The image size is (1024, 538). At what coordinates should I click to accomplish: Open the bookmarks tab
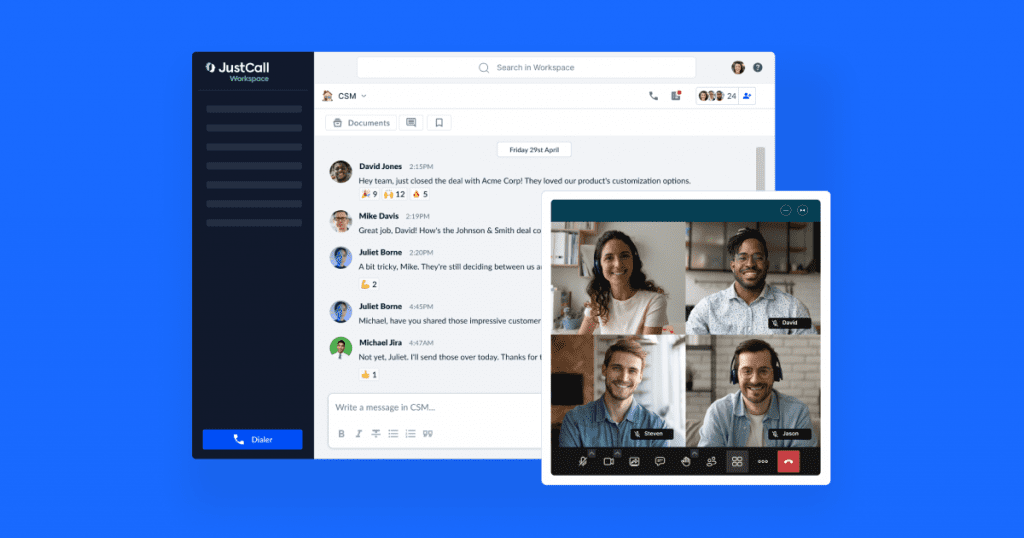coord(439,123)
